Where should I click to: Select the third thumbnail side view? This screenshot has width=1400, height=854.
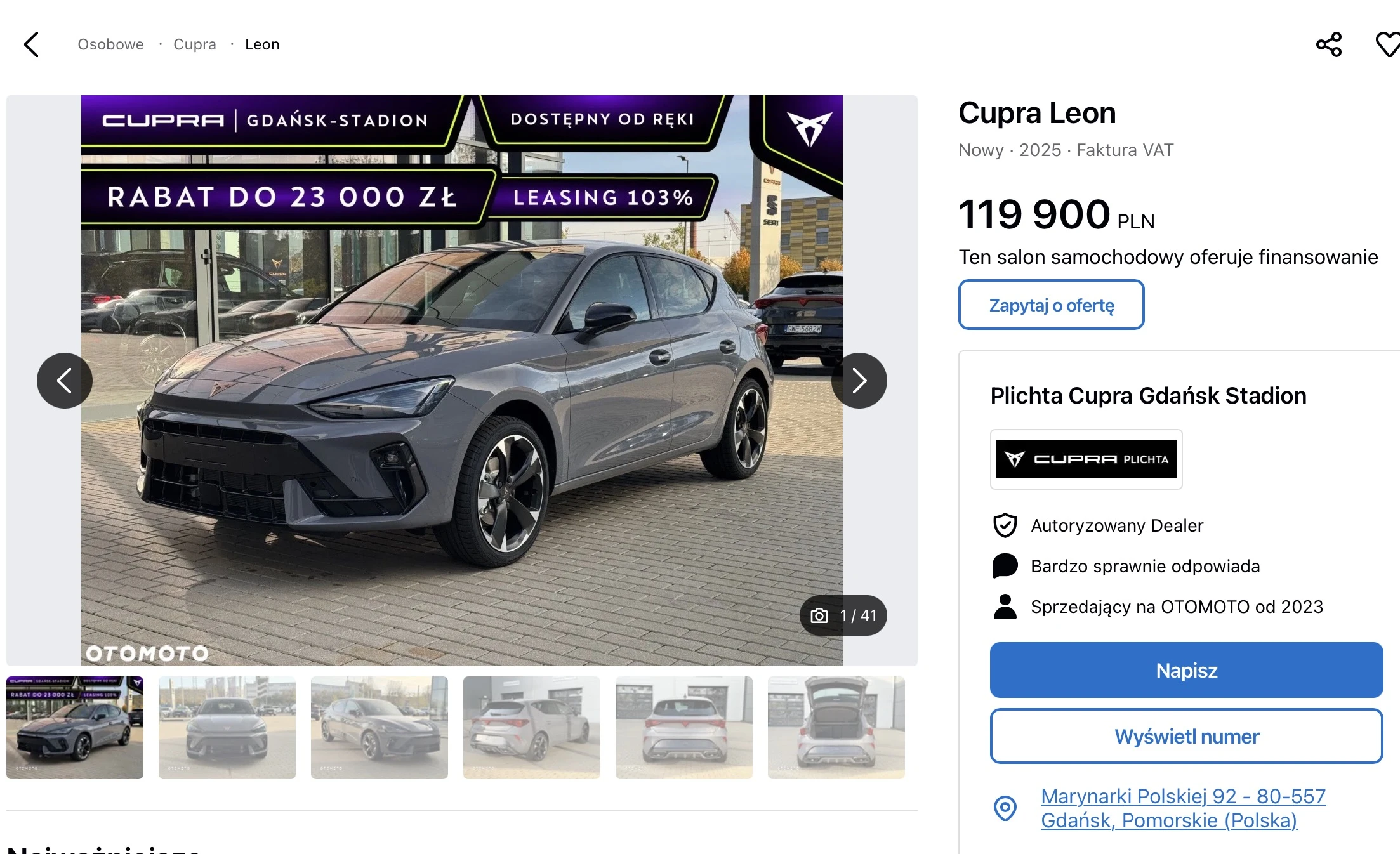point(380,728)
